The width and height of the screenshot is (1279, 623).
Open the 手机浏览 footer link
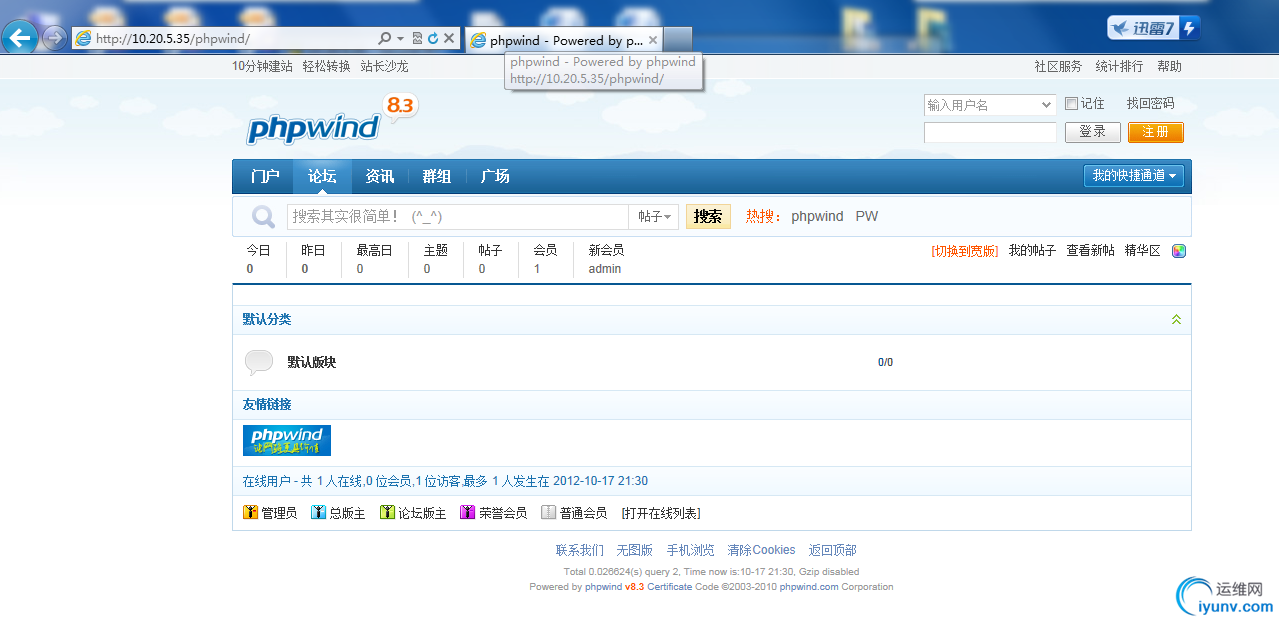(x=691, y=550)
